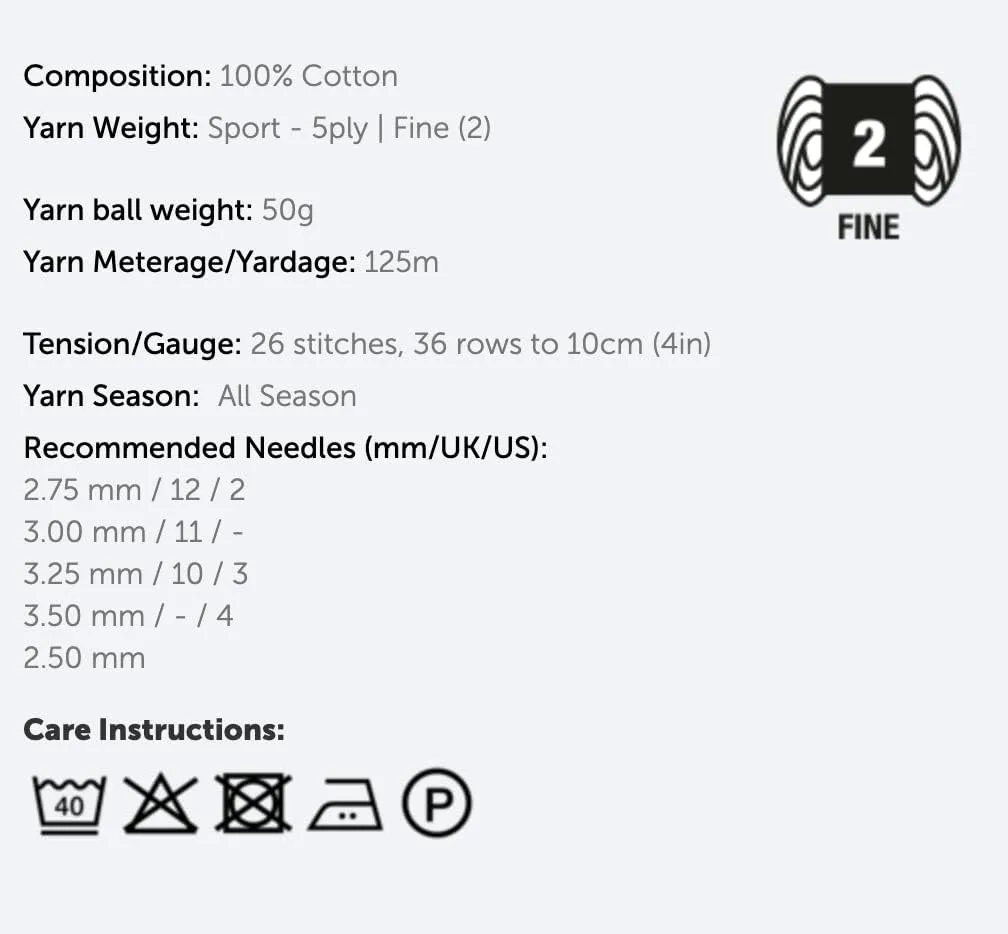This screenshot has height=934, width=1008.
Task: Click the iron medium heat icon
Action: [x=345, y=805]
